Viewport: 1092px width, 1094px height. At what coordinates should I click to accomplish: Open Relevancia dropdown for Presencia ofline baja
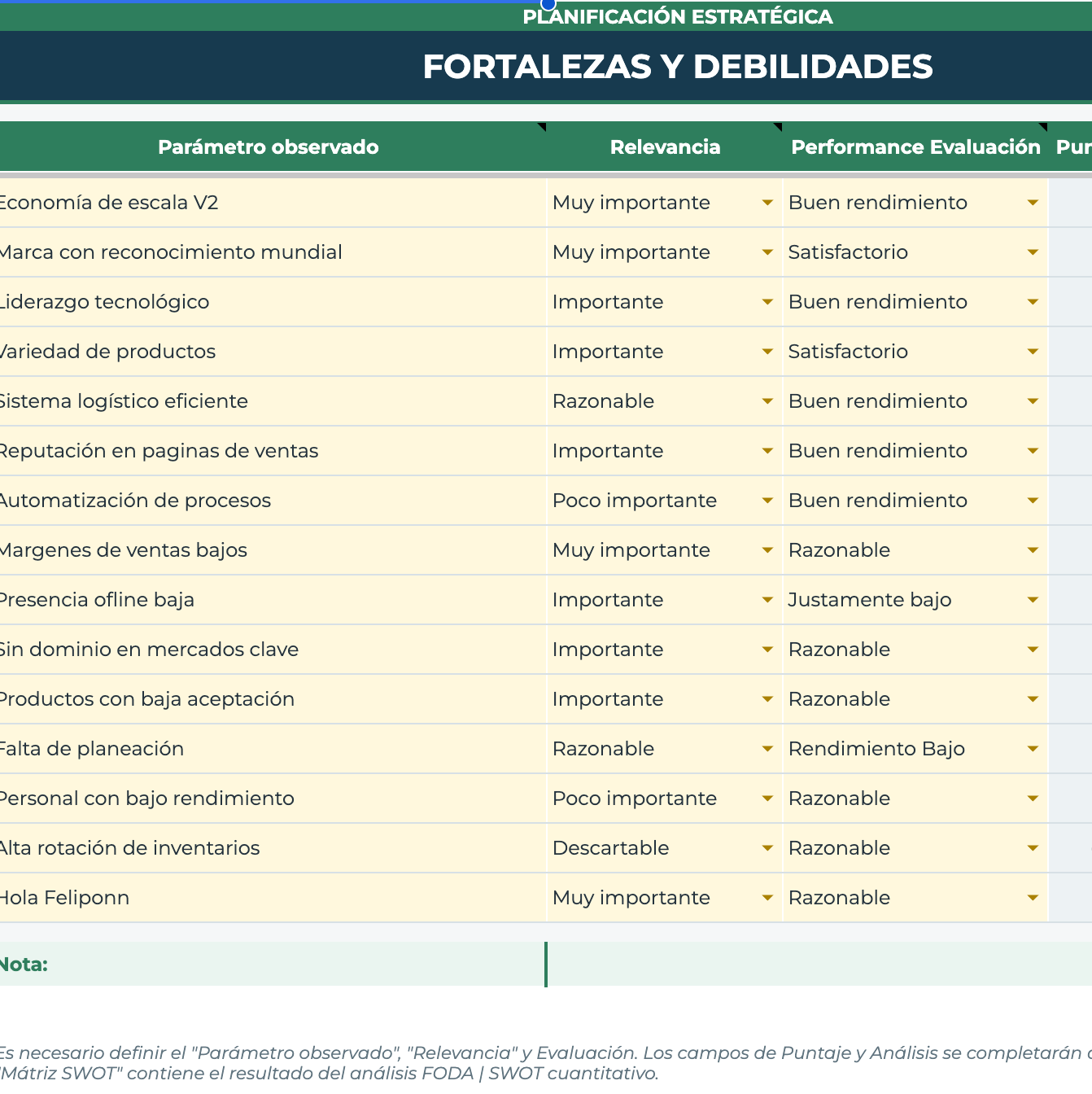point(767,600)
